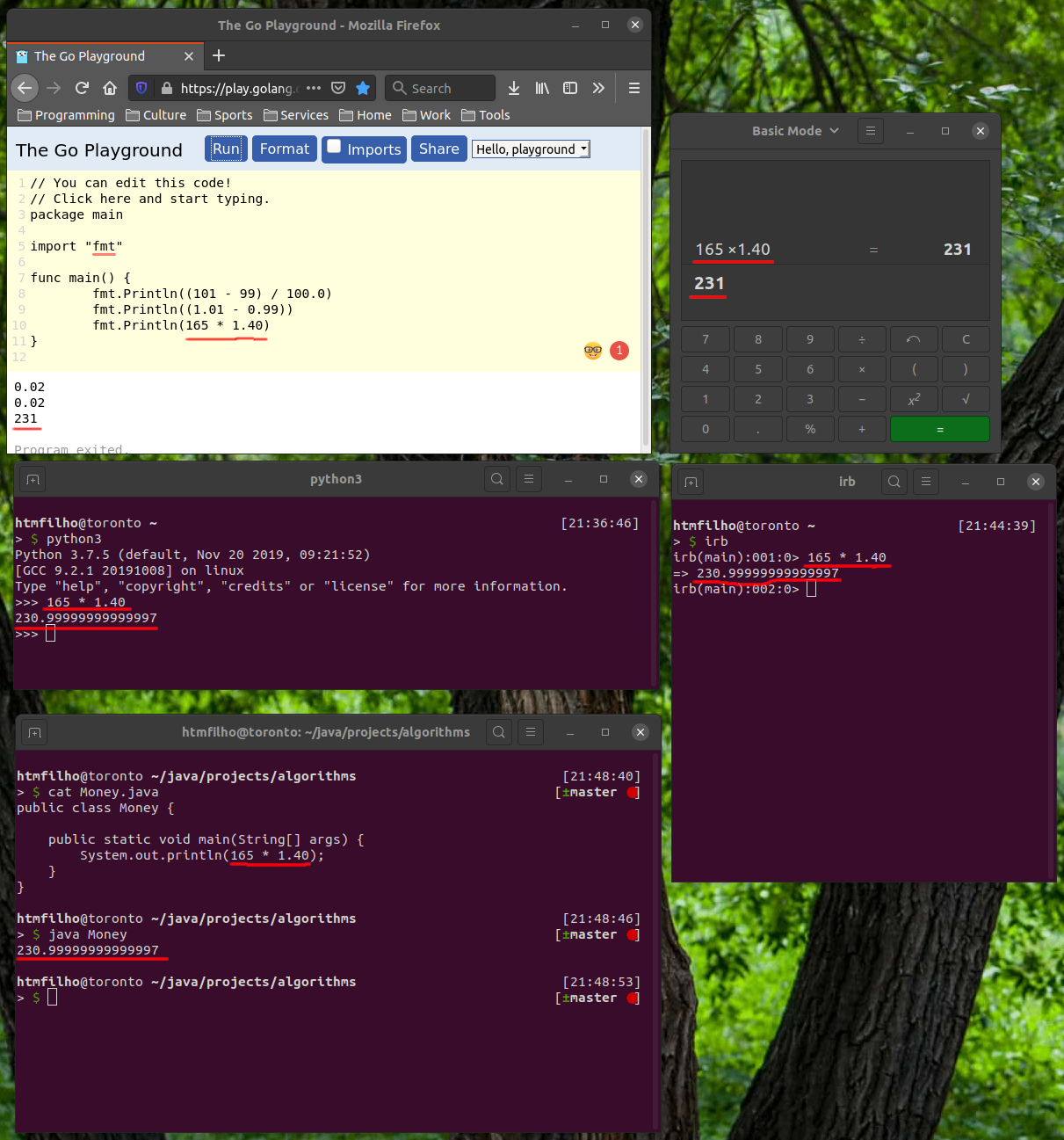
Task: Open the Firefox downloads arrow
Action: point(514,88)
